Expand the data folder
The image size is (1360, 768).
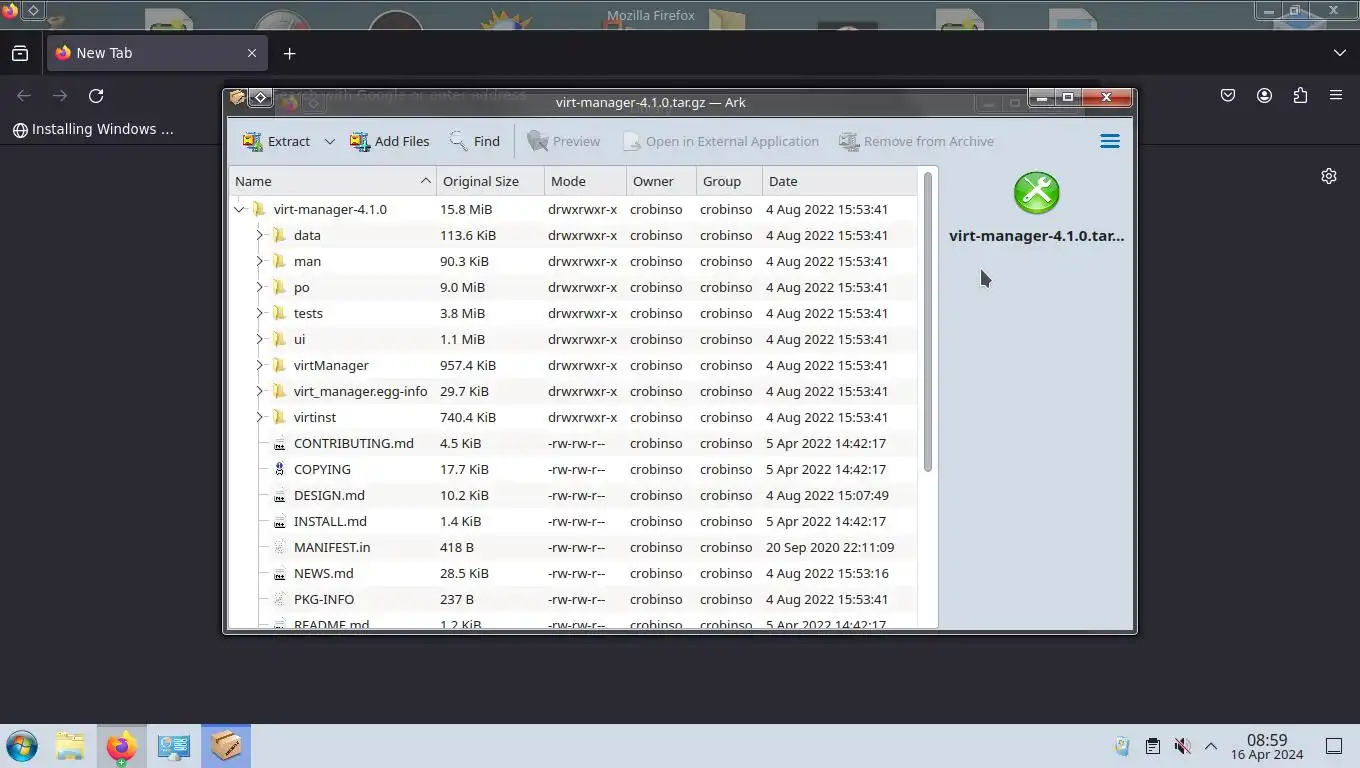260,235
